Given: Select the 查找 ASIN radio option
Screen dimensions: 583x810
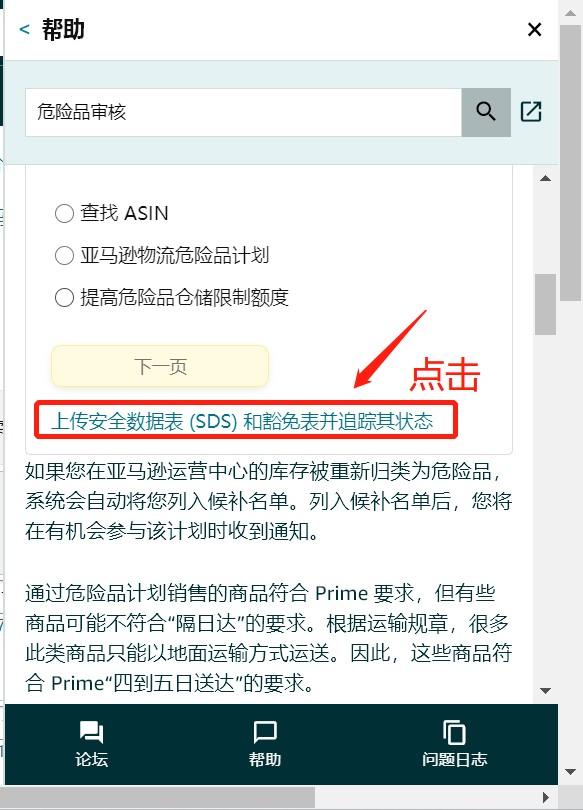Looking at the screenshot, I should [x=65, y=213].
